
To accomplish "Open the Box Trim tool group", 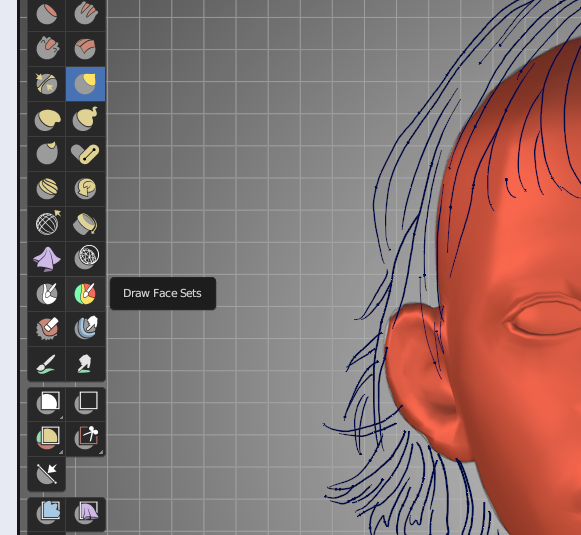I will [x=85, y=438].
